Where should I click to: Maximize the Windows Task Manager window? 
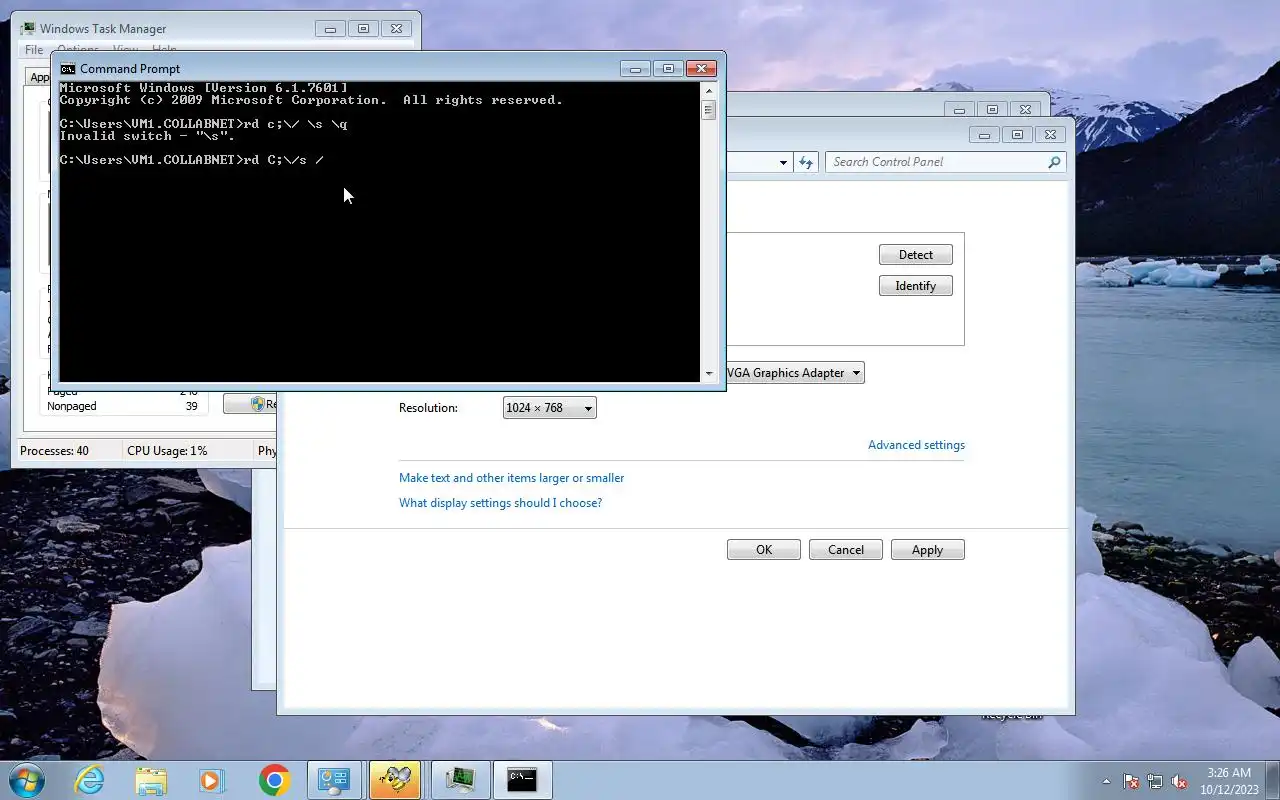point(363,29)
